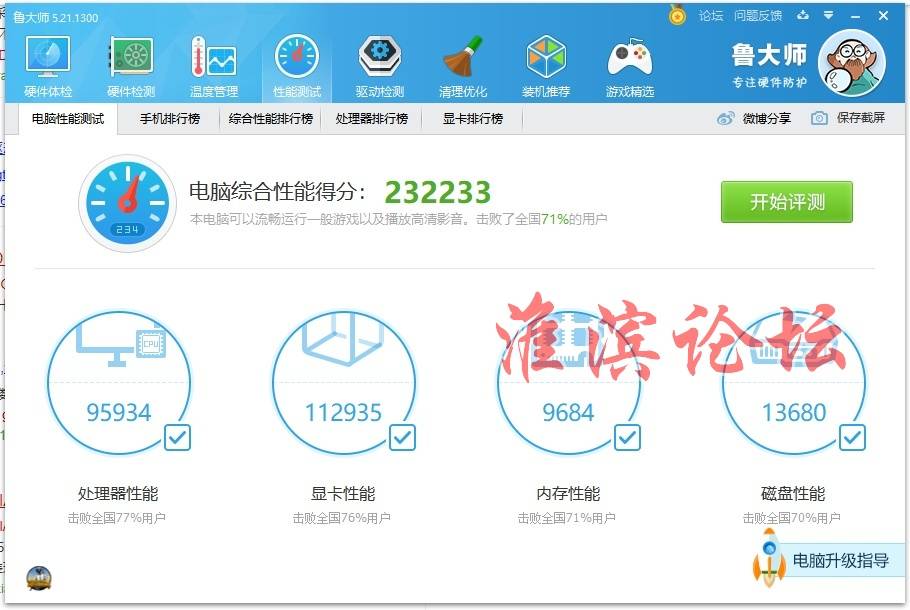Click the memory score 9684
Viewport: 910px width, 610px height.
point(568,413)
